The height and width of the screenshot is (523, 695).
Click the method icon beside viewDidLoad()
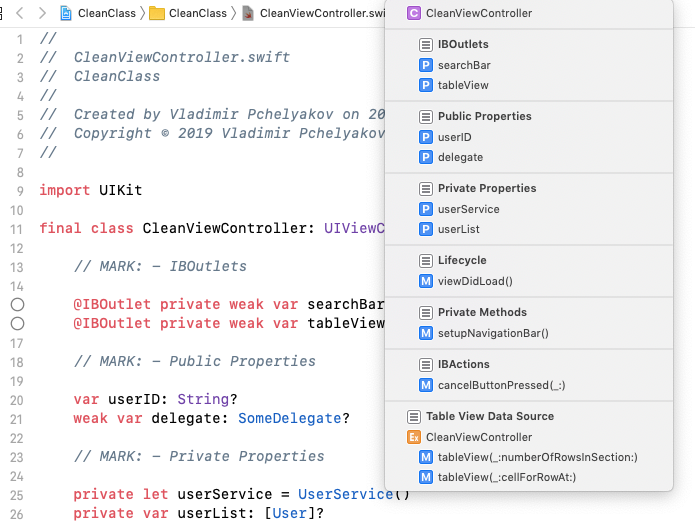tap(427, 281)
